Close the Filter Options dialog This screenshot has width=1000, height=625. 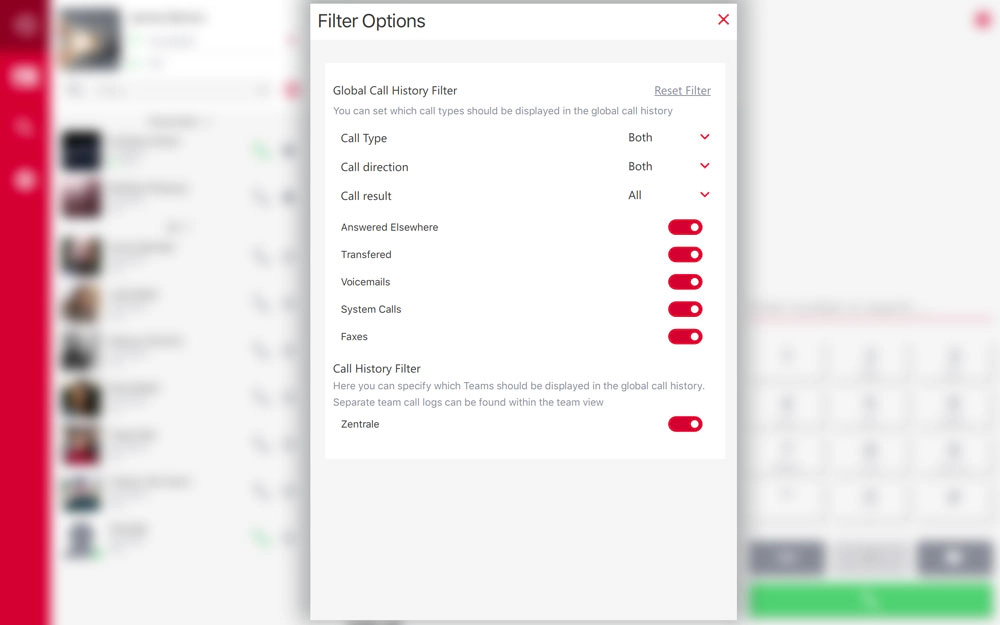[723, 20]
